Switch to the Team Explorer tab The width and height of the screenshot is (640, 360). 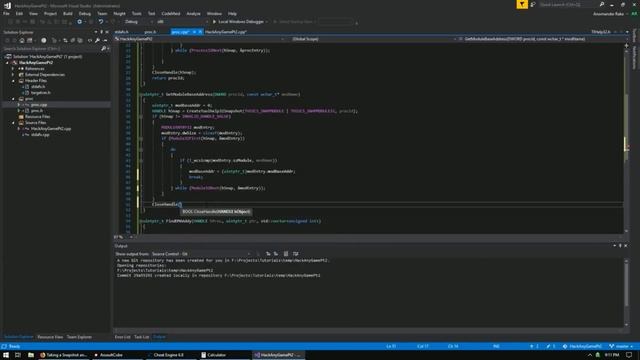(79, 337)
